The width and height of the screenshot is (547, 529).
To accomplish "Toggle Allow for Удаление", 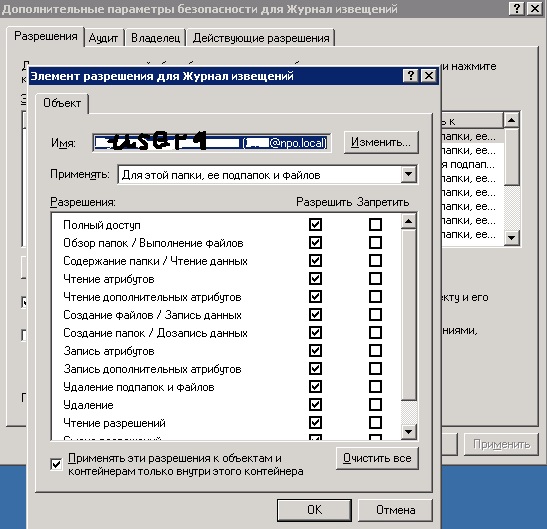I will 315,405.
